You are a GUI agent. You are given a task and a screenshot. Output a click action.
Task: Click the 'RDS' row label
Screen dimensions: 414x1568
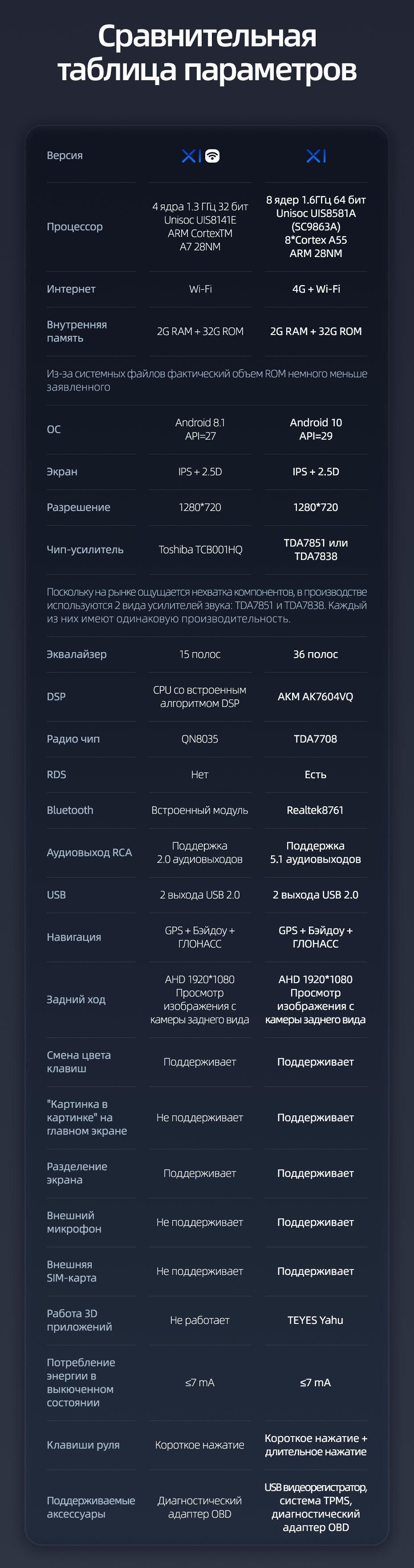pyautogui.click(x=57, y=774)
